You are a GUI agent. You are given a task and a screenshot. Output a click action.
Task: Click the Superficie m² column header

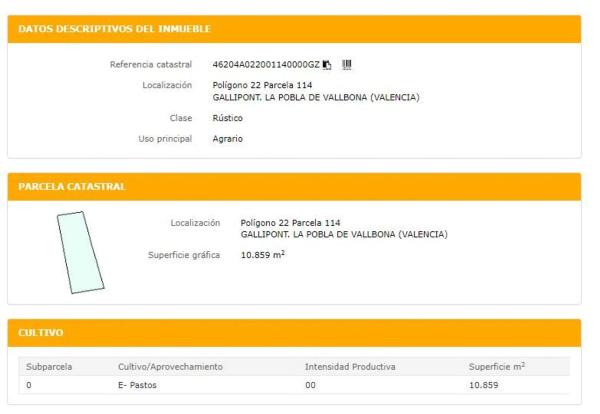click(x=496, y=367)
